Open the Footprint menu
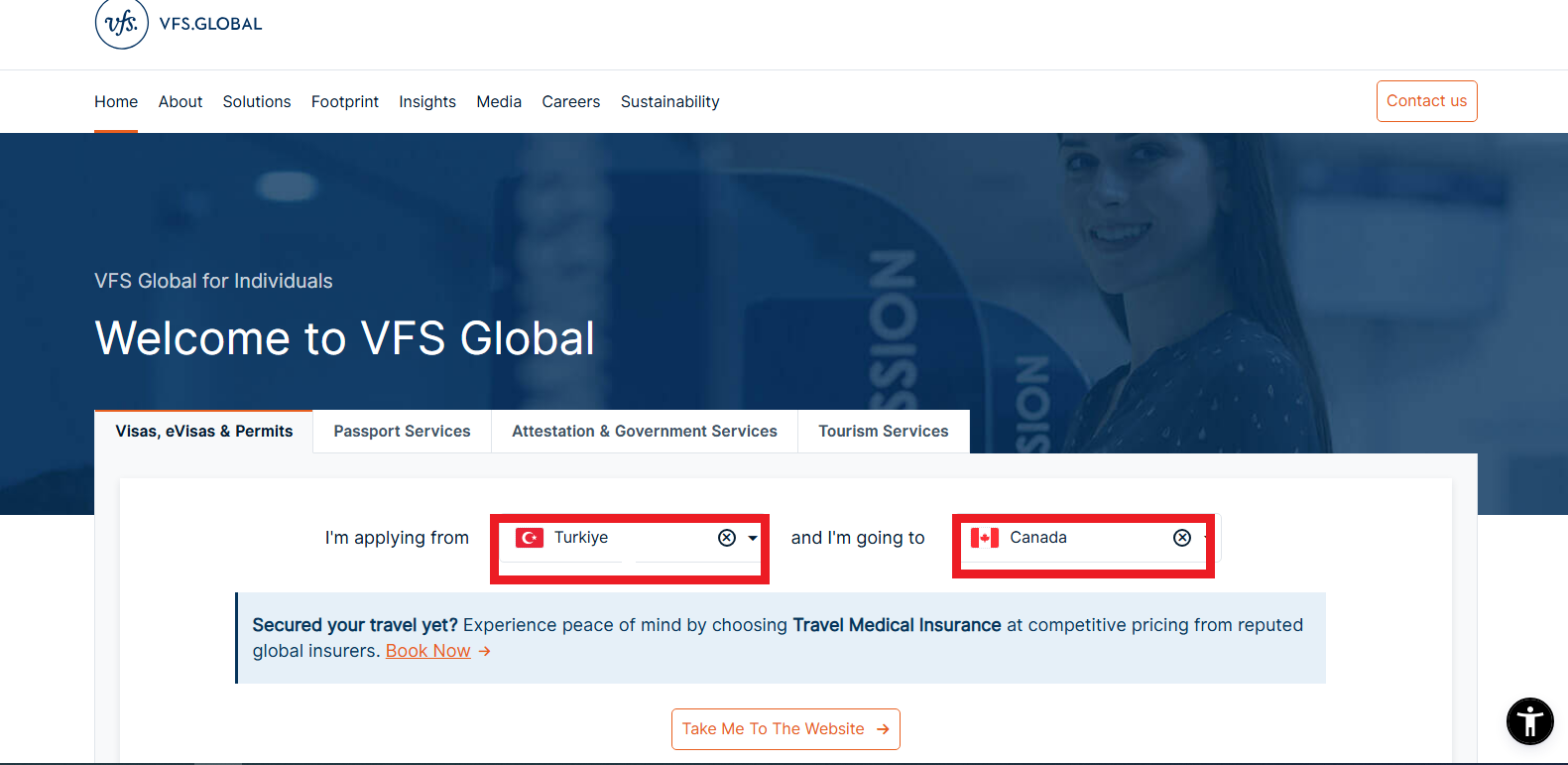 tap(345, 101)
